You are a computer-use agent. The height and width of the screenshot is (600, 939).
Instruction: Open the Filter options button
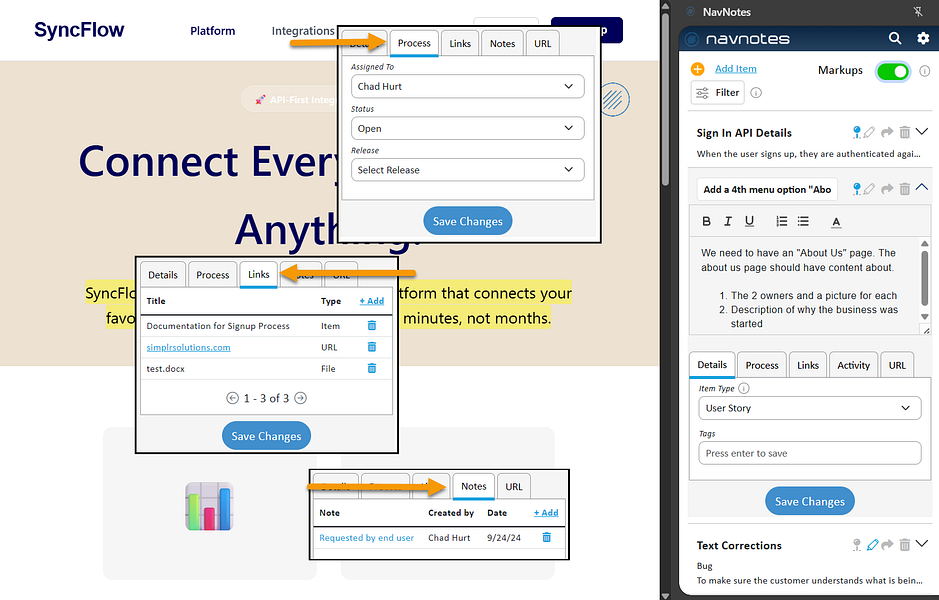point(717,93)
